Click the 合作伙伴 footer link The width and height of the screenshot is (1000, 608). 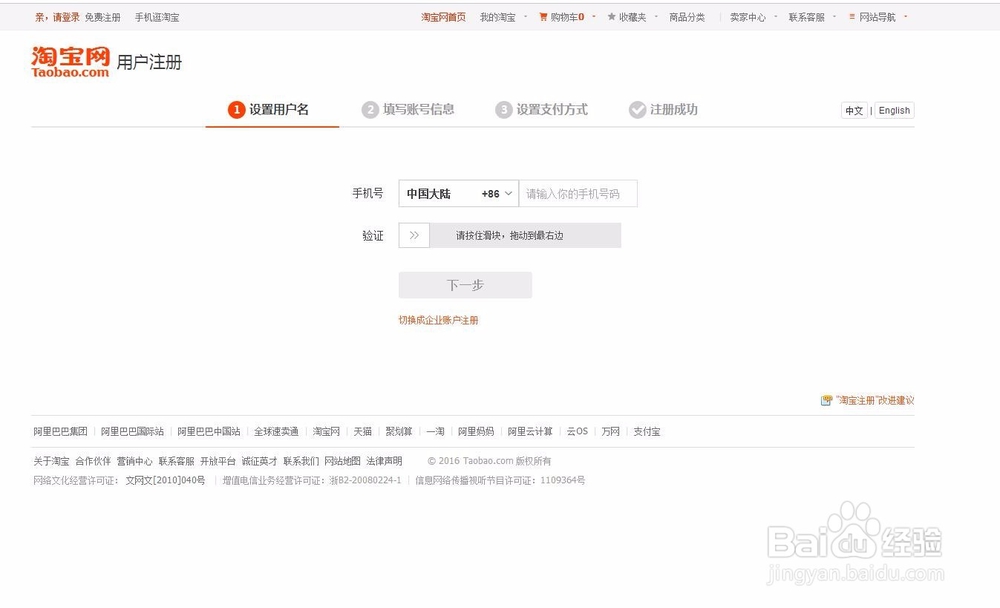pos(93,461)
